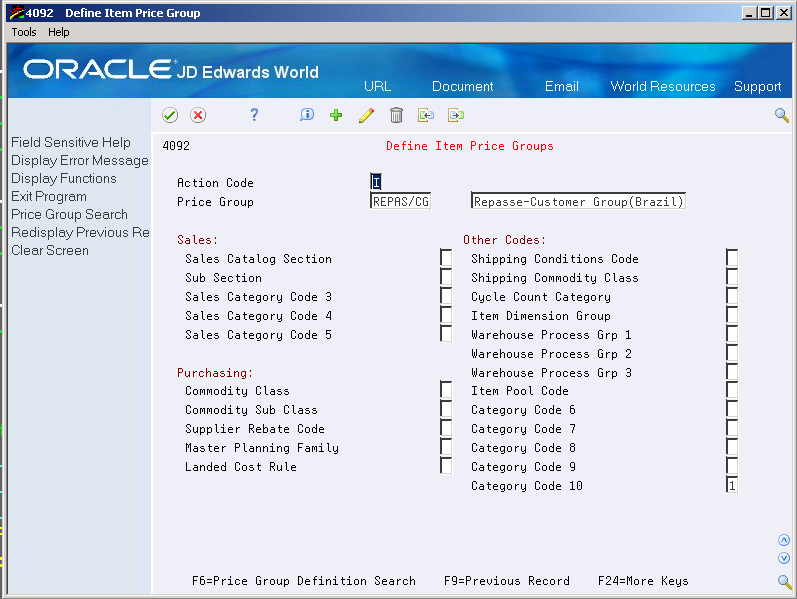Choose Clear Screen
This screenshot has width=797, height=599.
(50, 251)
